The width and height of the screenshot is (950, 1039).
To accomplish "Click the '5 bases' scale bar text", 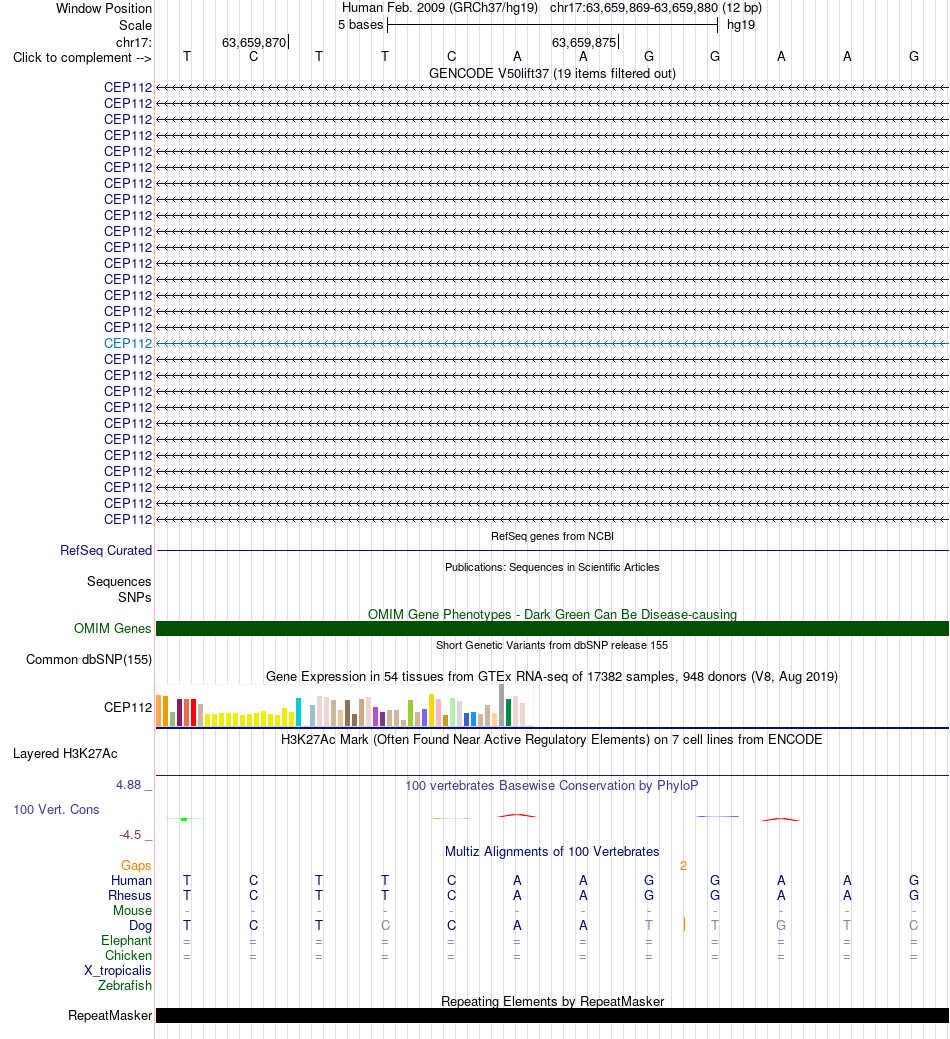I will tap(360, 25).
